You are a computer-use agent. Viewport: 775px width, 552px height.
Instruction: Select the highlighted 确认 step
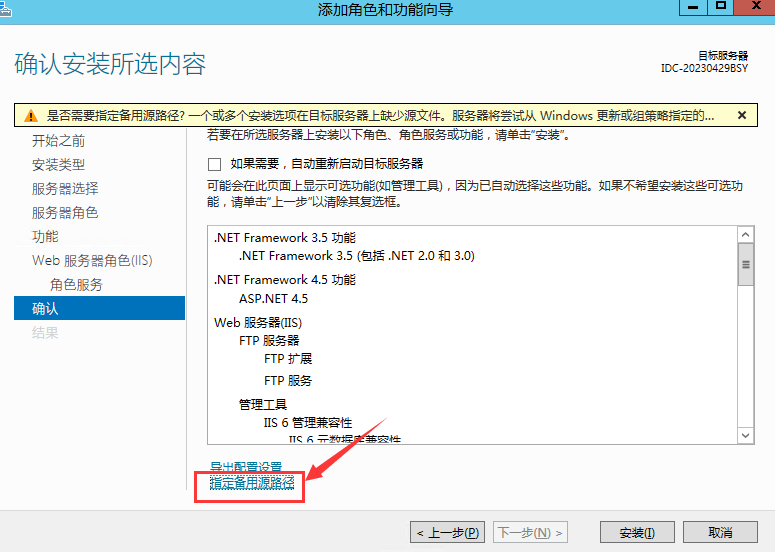[x=99, y=308]
